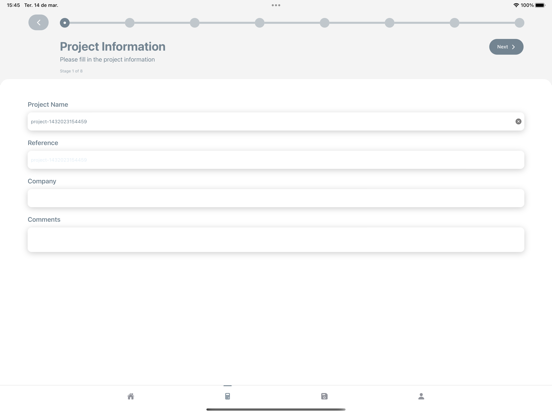Focus the Reference input field

tap(276, 160)
